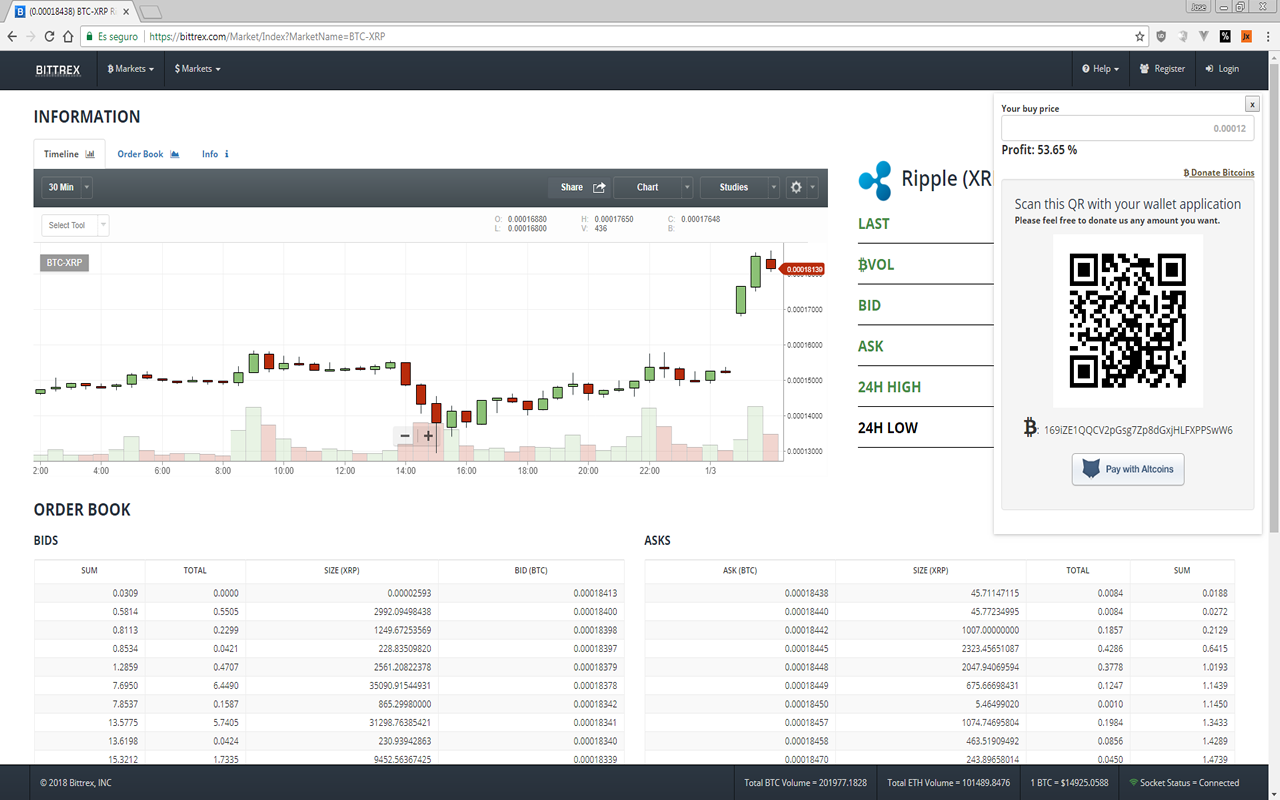Open the Bitcoin Markets dropdown
This screenshot has height=800, width=1280.
[x=131, y=69]
